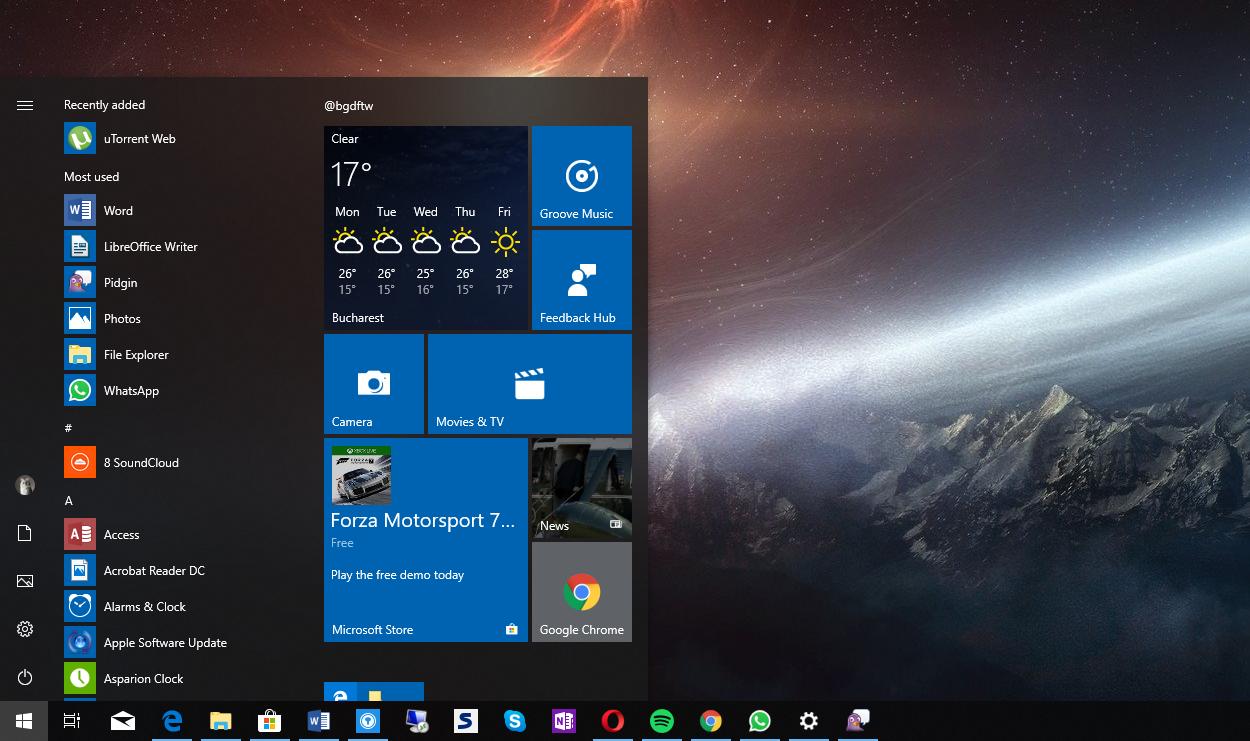1250x741 pixels.
Task: Open the Forza Motorsport 7 store tile
Action: tap(425, 540)
